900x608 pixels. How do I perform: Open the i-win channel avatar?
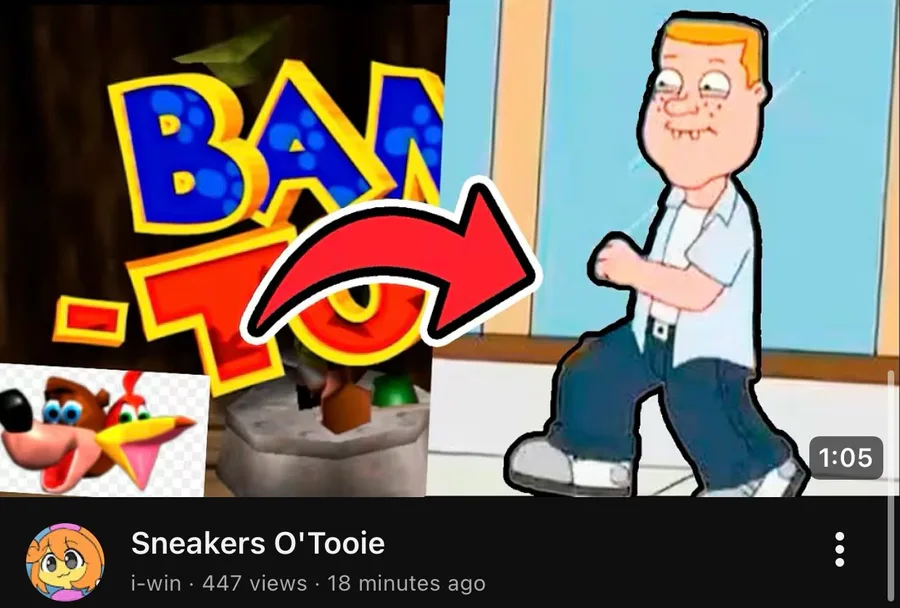click(x=65, y=561)
